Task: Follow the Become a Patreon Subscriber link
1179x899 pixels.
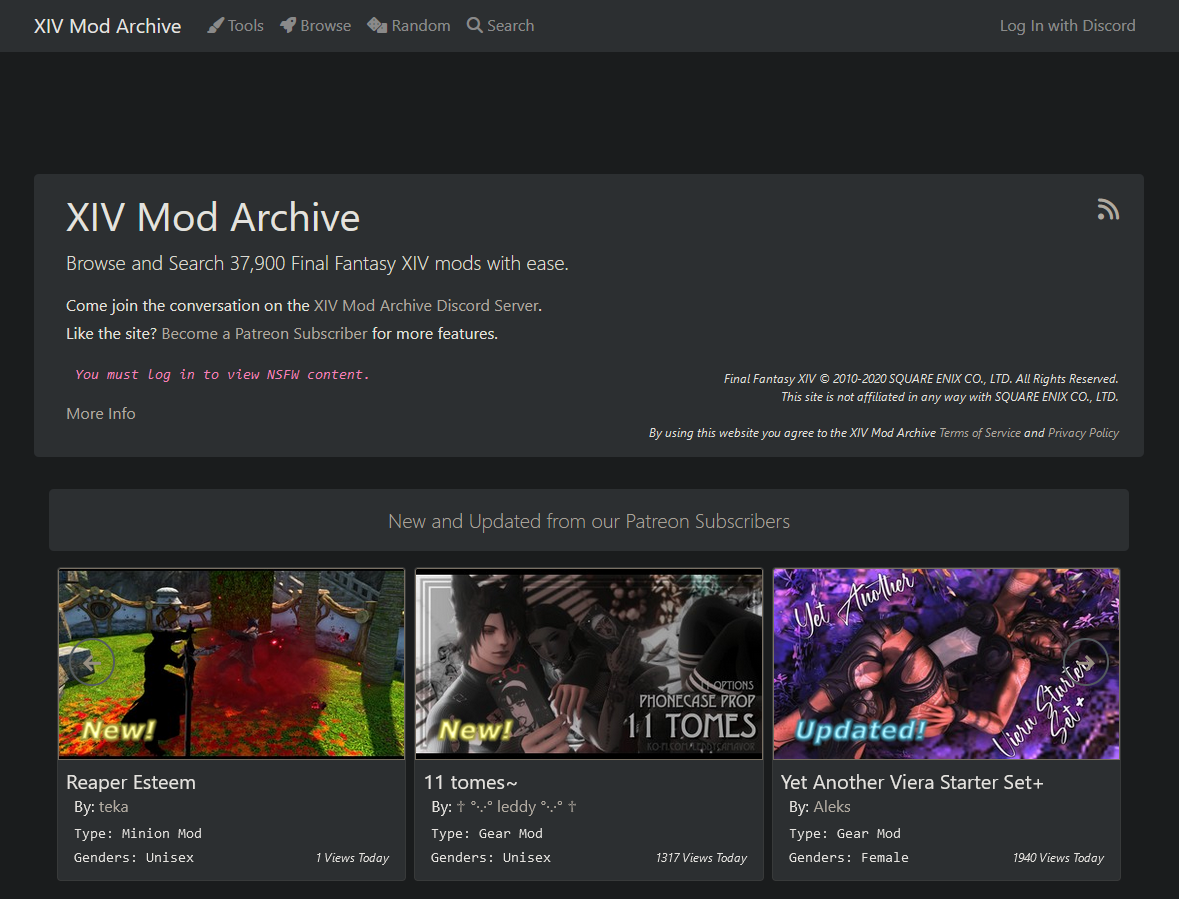Action: (265, 333)
